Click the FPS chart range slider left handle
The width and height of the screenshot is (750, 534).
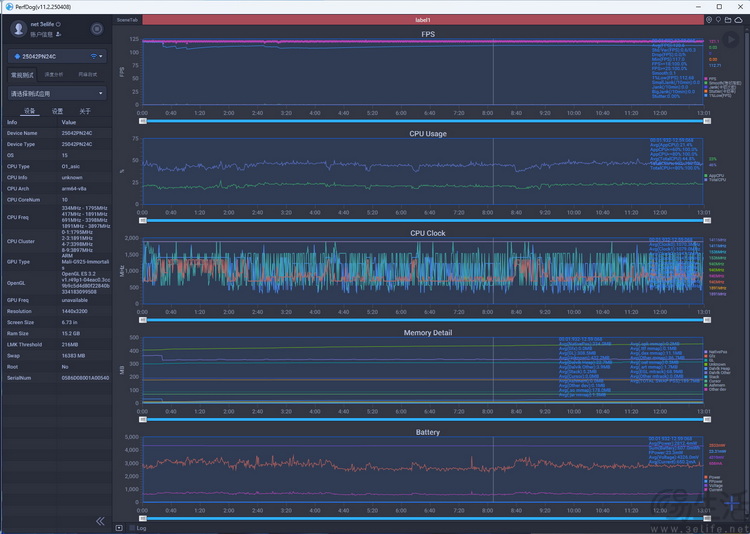[143, 121]
